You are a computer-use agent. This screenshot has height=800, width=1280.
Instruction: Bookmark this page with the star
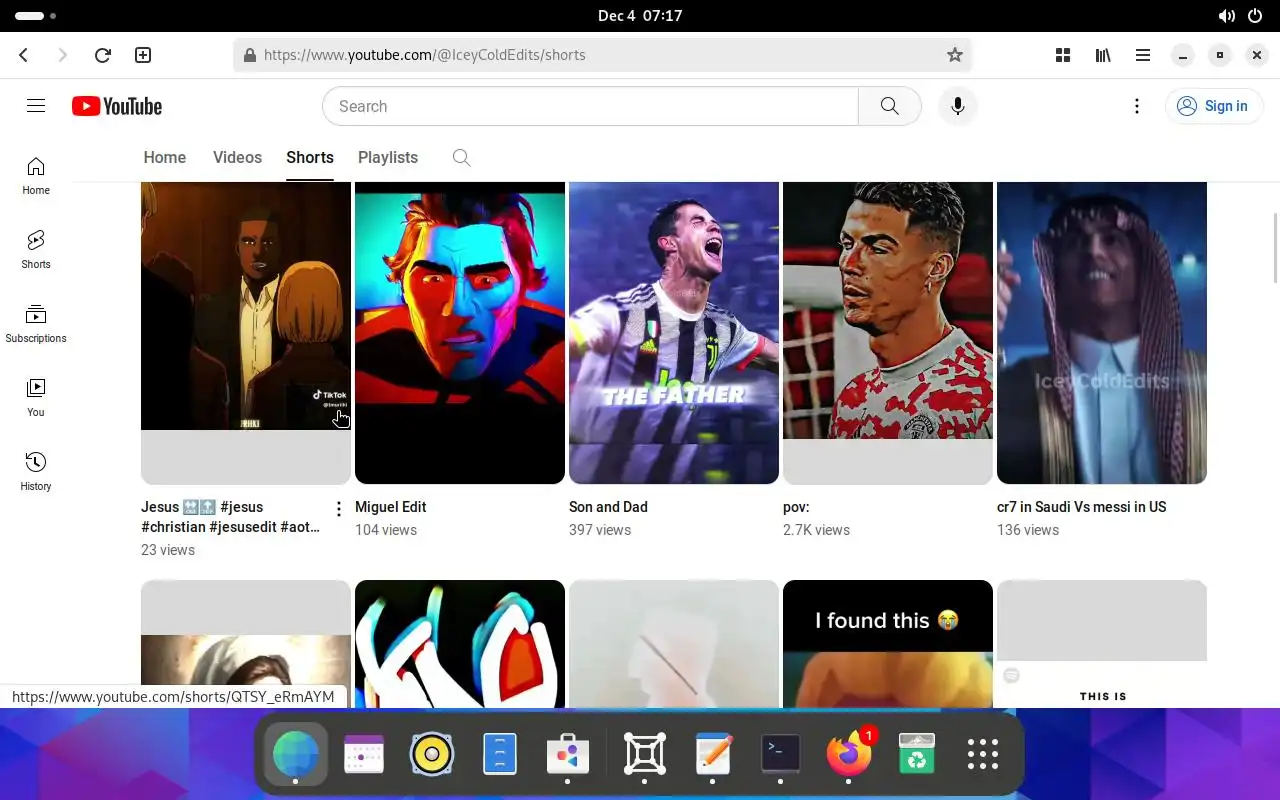[955, 55]
